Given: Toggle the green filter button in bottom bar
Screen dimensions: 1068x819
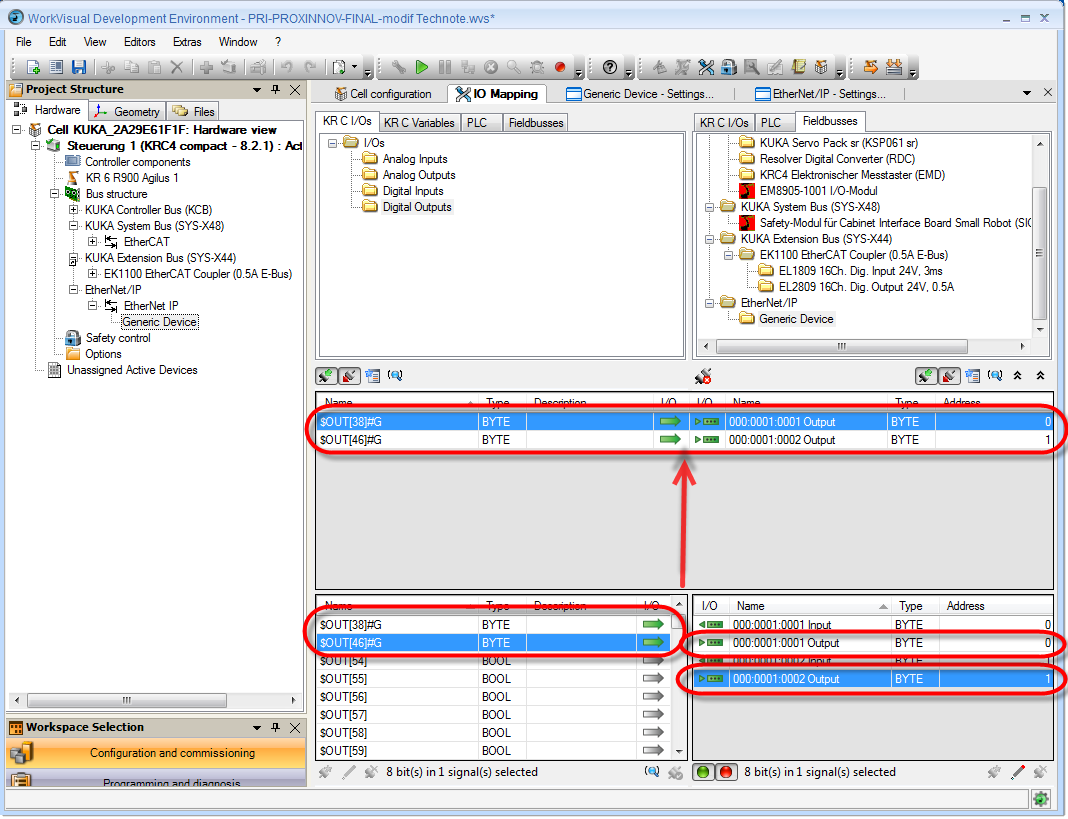Looking at the screenshot, I should pos(703,772).
